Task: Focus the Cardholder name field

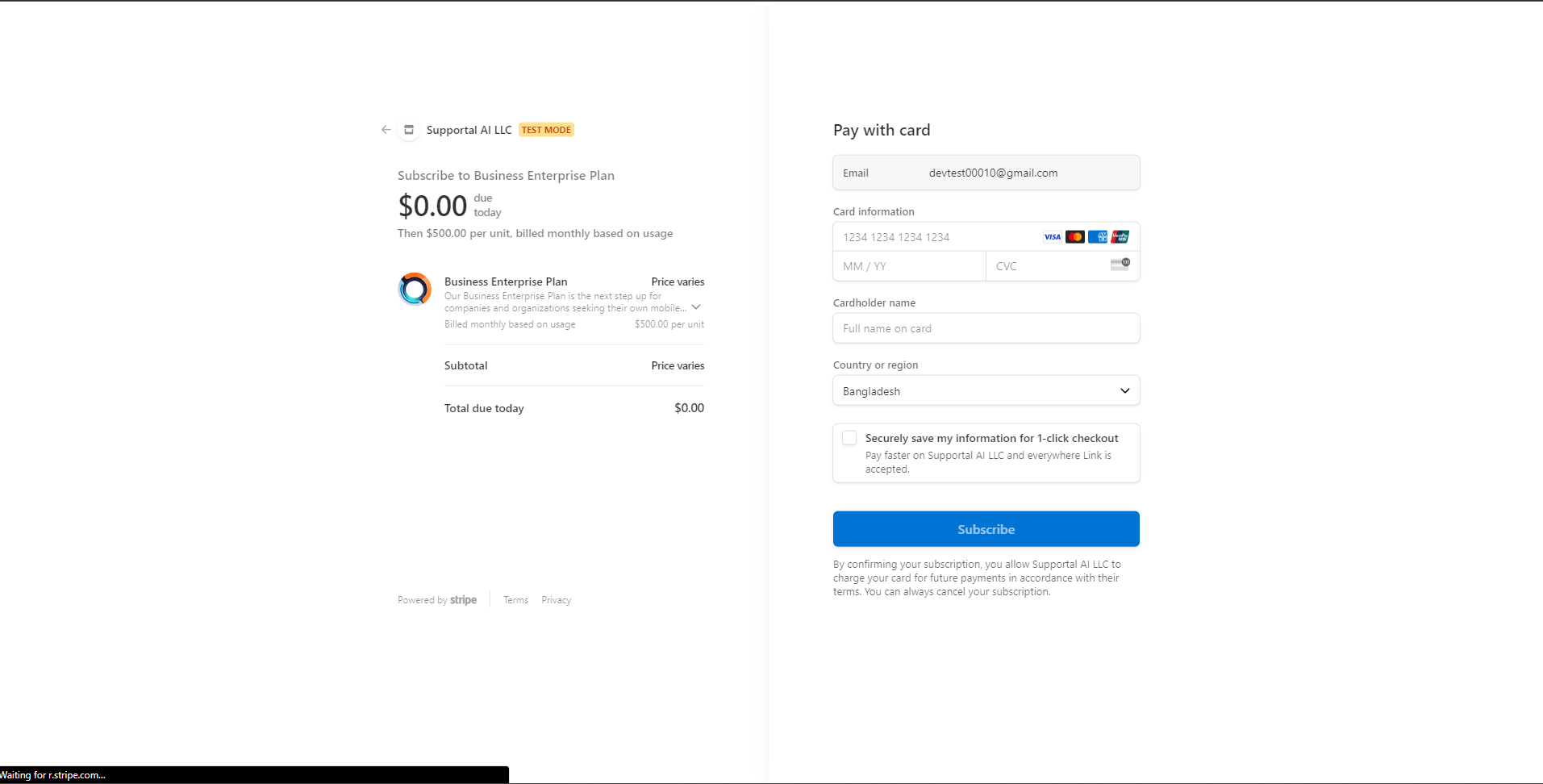Action: pyautogui.click(x=986, y=328)
